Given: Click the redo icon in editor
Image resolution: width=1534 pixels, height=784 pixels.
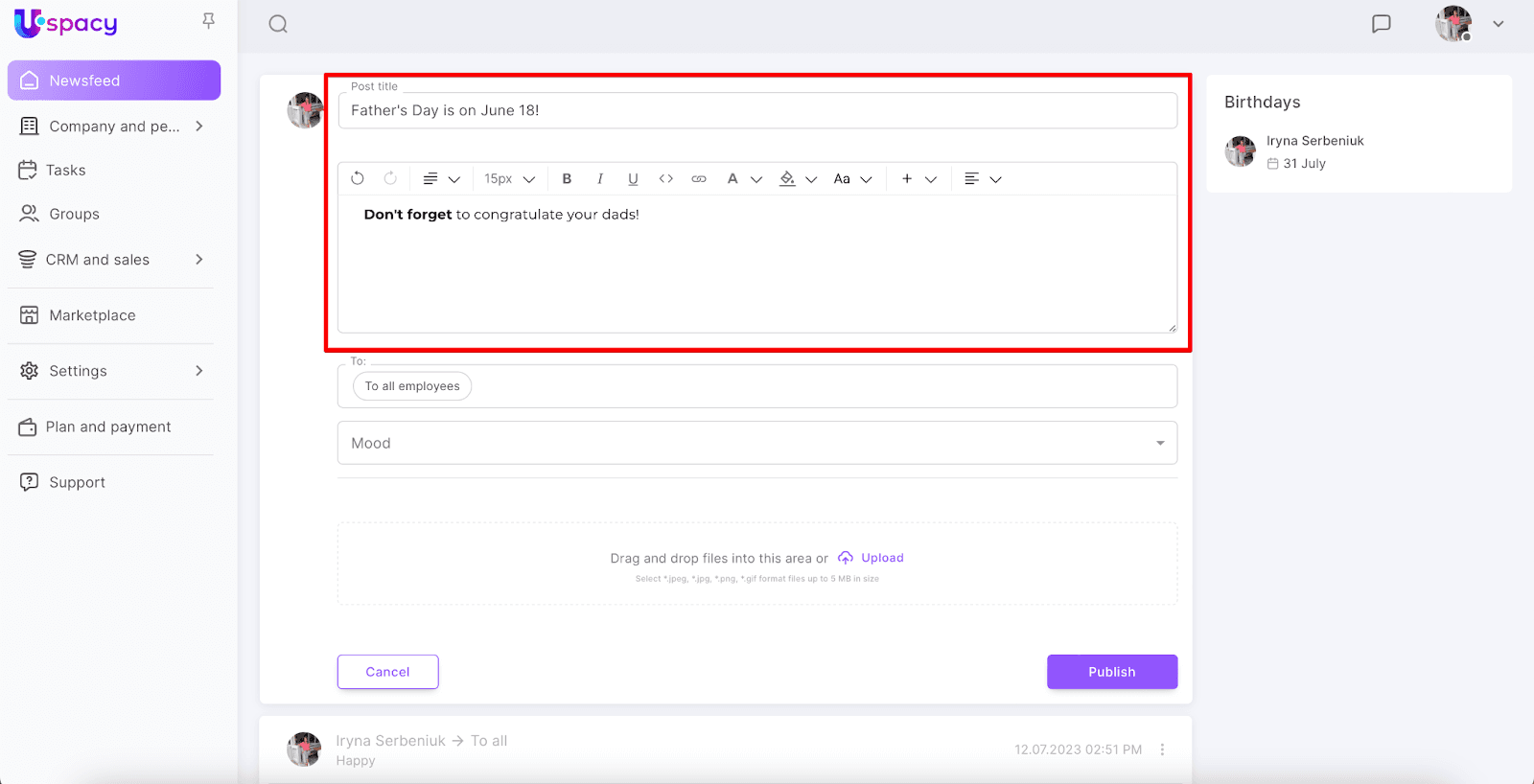Looking at the screenshot, I should (x=390, y=178).
